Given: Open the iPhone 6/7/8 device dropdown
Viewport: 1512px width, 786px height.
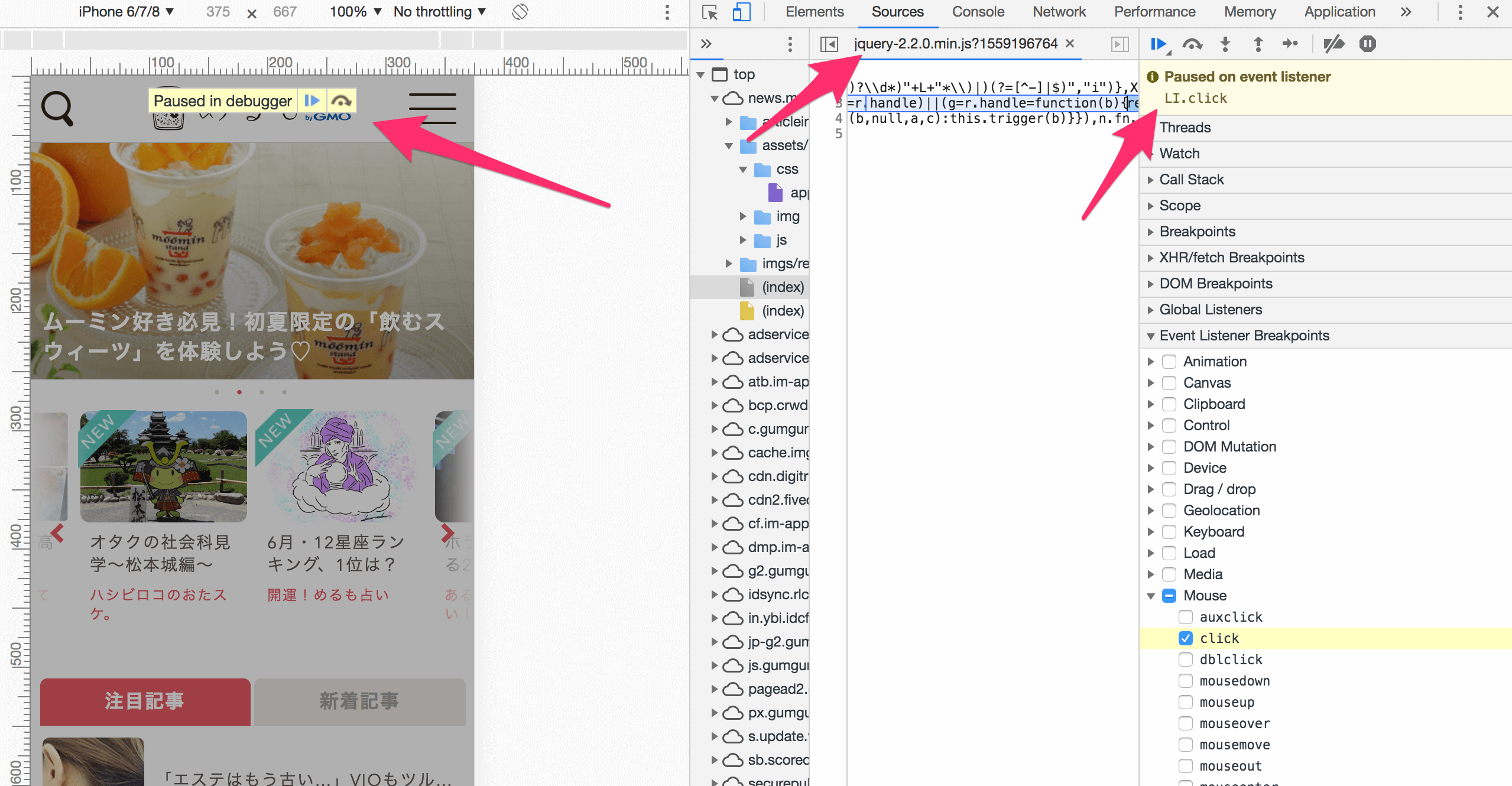Looking at the screenshot, I should point(126,12).
